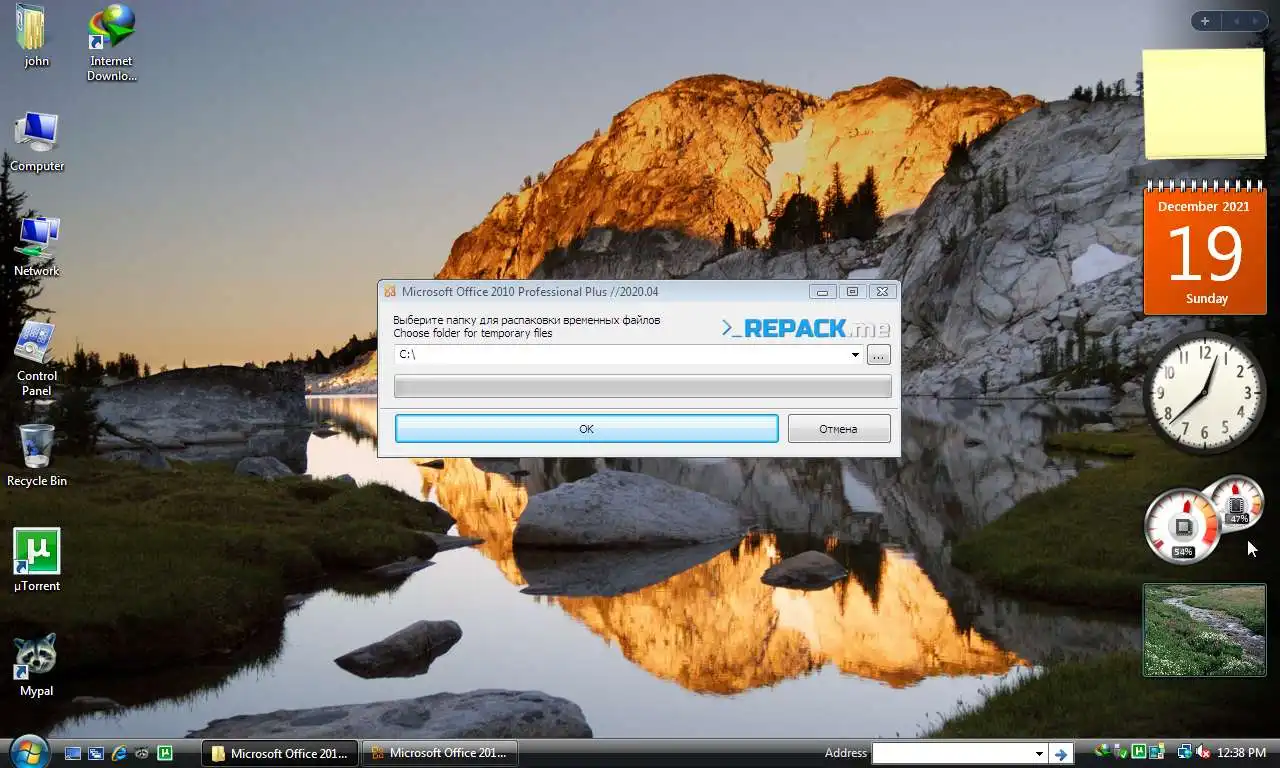Click the extraction progress bar
The image size is (1280, 768).
642,386
